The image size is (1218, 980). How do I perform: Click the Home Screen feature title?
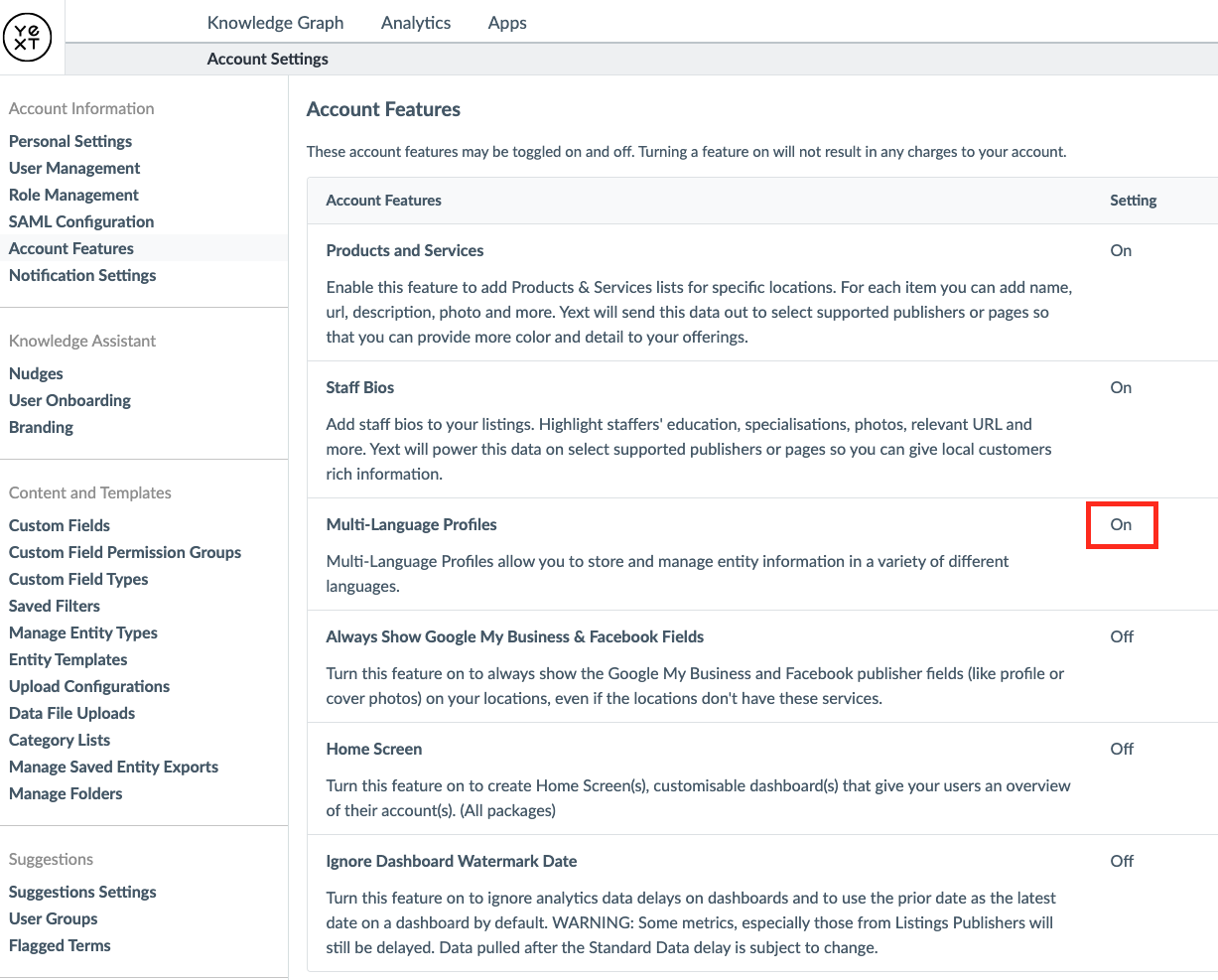coord(374,749)
